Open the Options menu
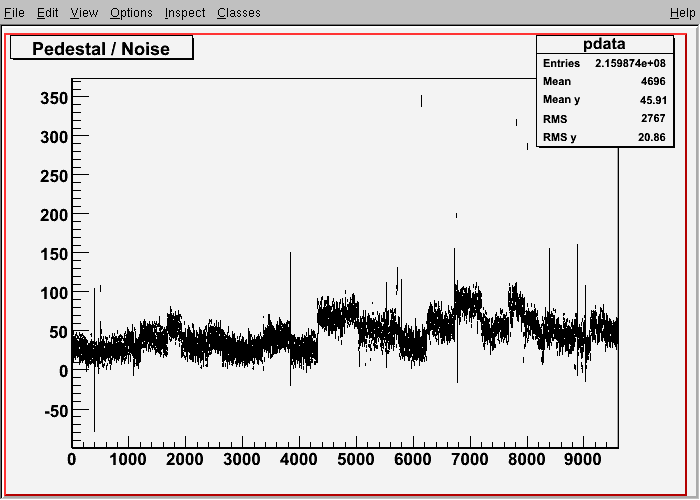Screen dimensions: 700x500 click(131, 13)
